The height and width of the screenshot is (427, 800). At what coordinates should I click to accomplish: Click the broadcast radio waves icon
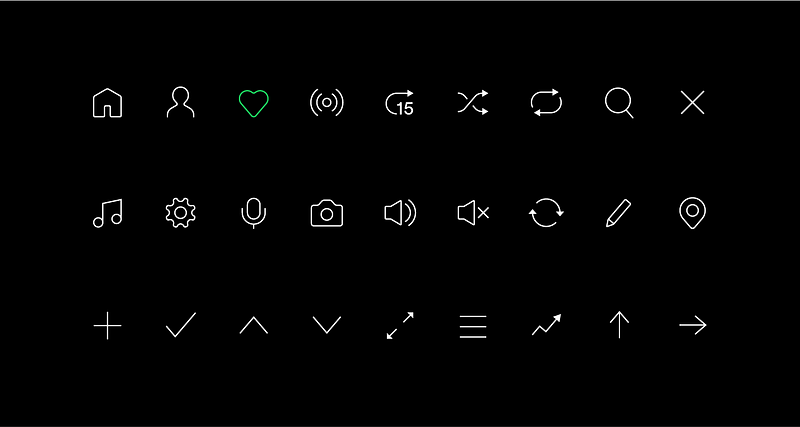[327, 103]
